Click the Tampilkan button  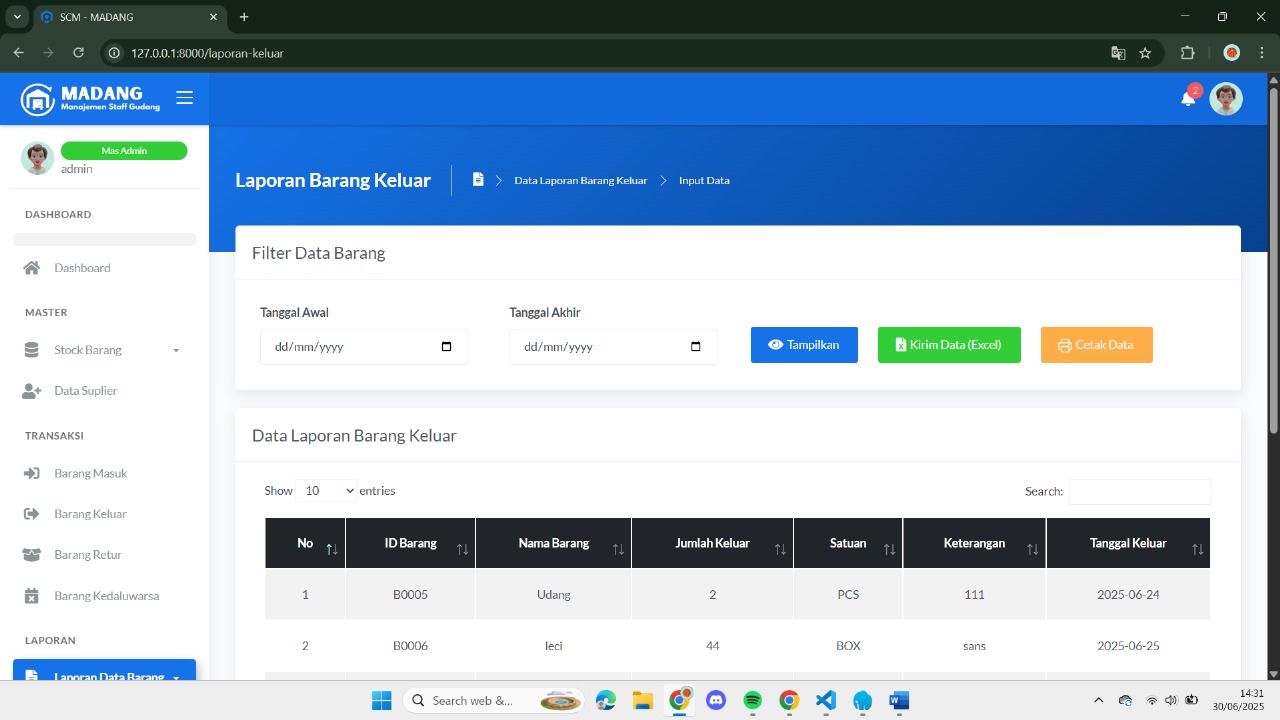804,345
